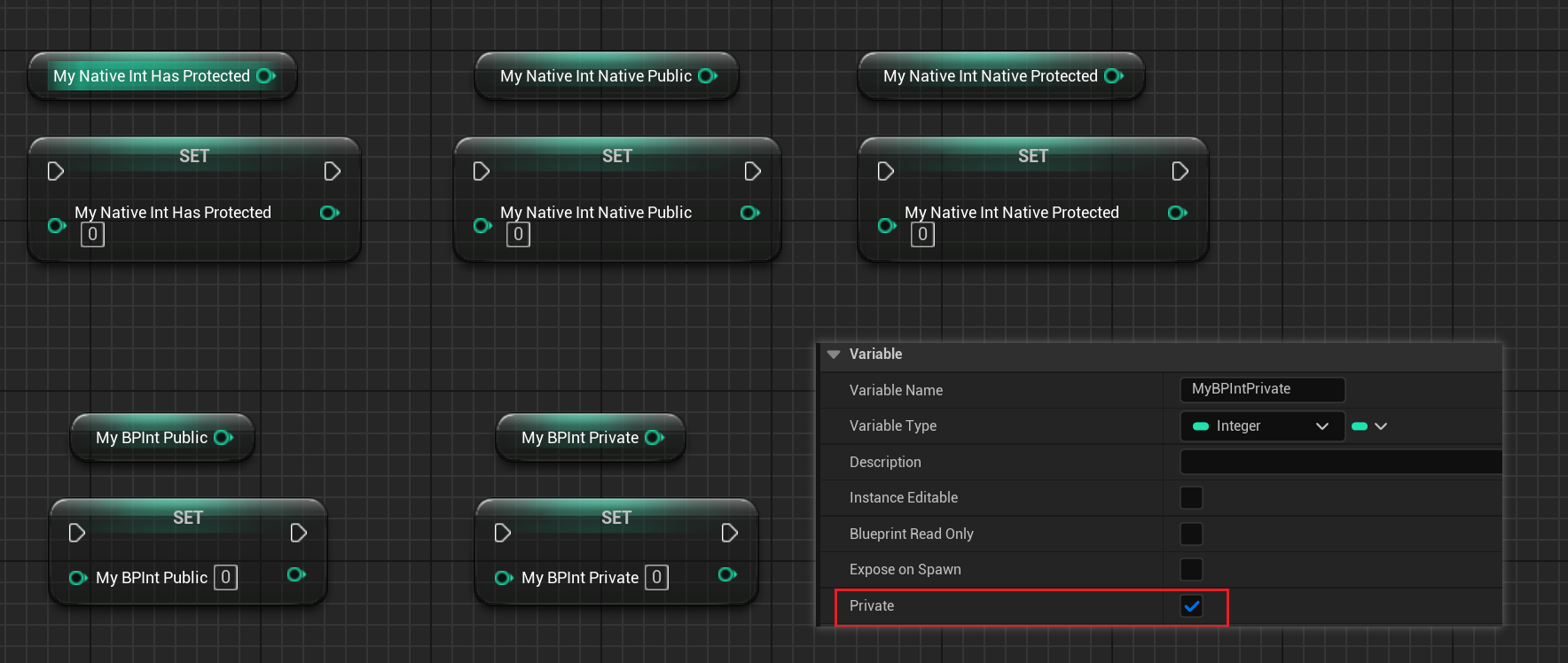Select the My BPInt Public getter node
The height and width of the screenshot is (663, 1568).
click(x=151, y=438)
